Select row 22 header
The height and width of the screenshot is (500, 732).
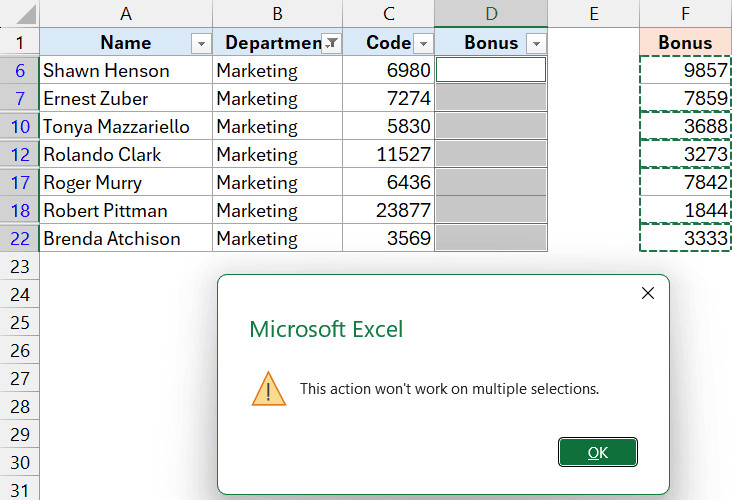19,239
